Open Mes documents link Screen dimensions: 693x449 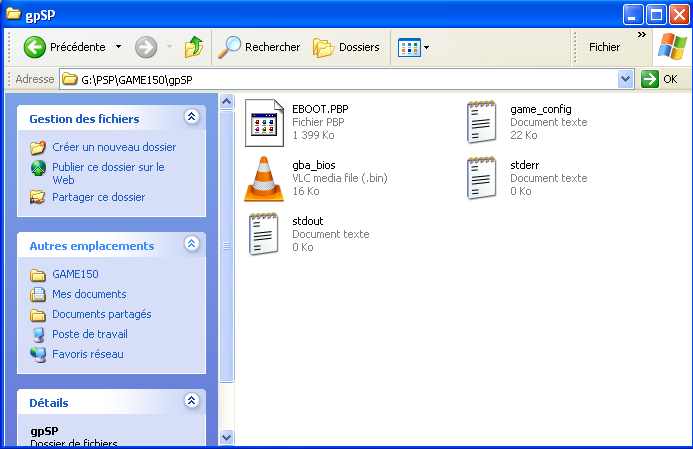(89, 294)
